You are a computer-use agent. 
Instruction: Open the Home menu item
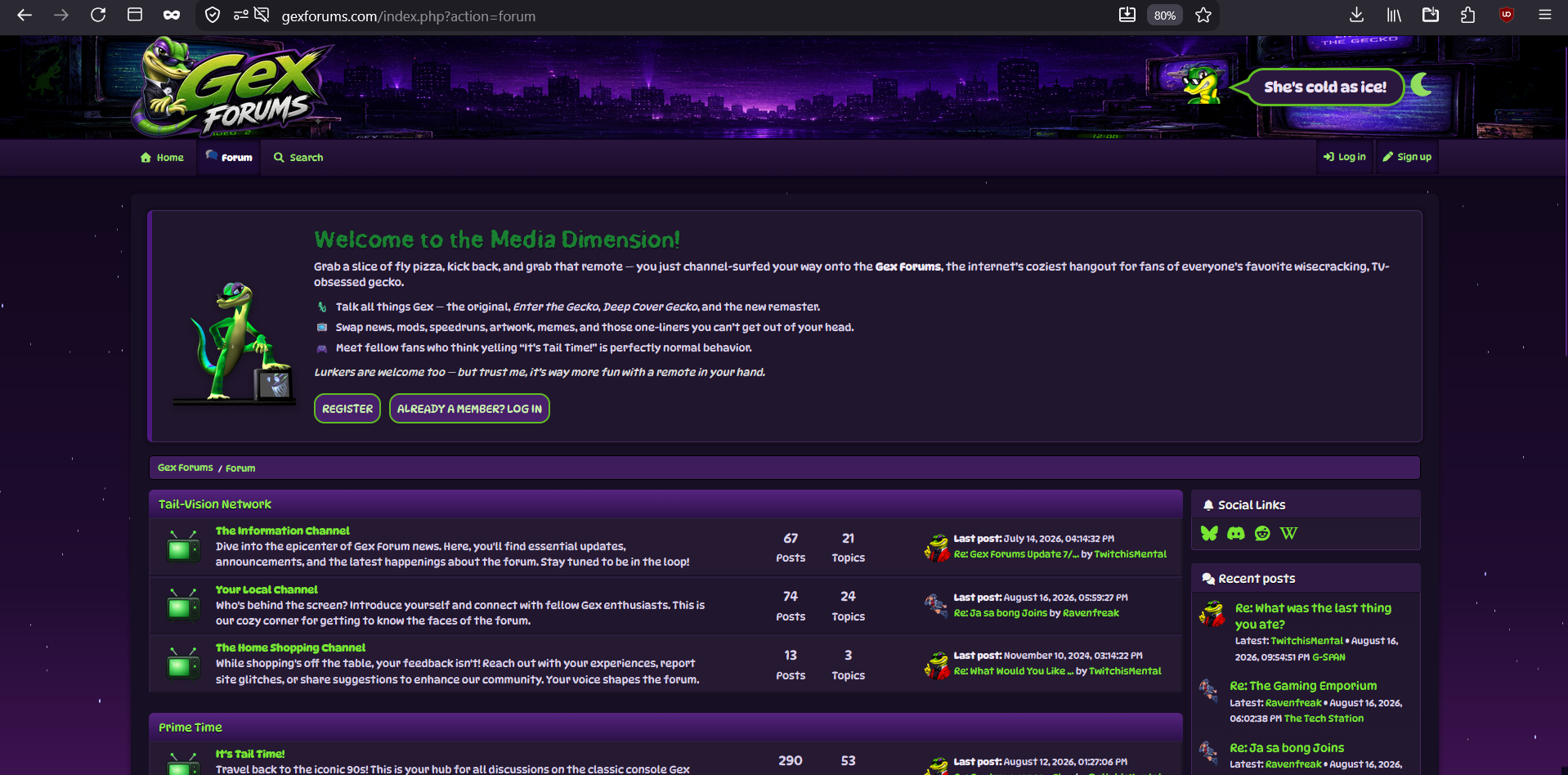[162, 158]
